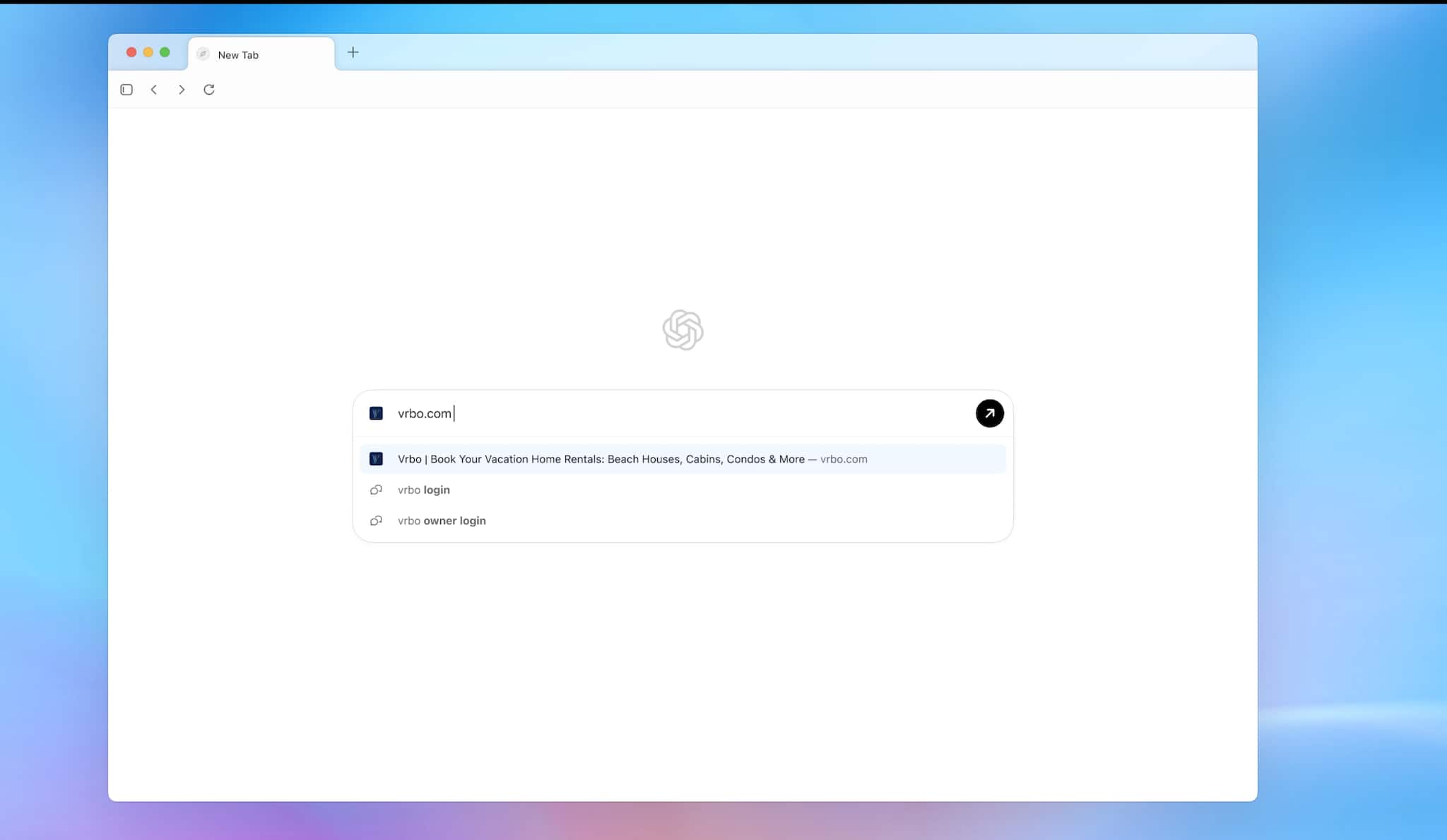Click search icon beside 'vrbo owner login'
This screenshot has height=840, width=1447.
coord(376,521)
